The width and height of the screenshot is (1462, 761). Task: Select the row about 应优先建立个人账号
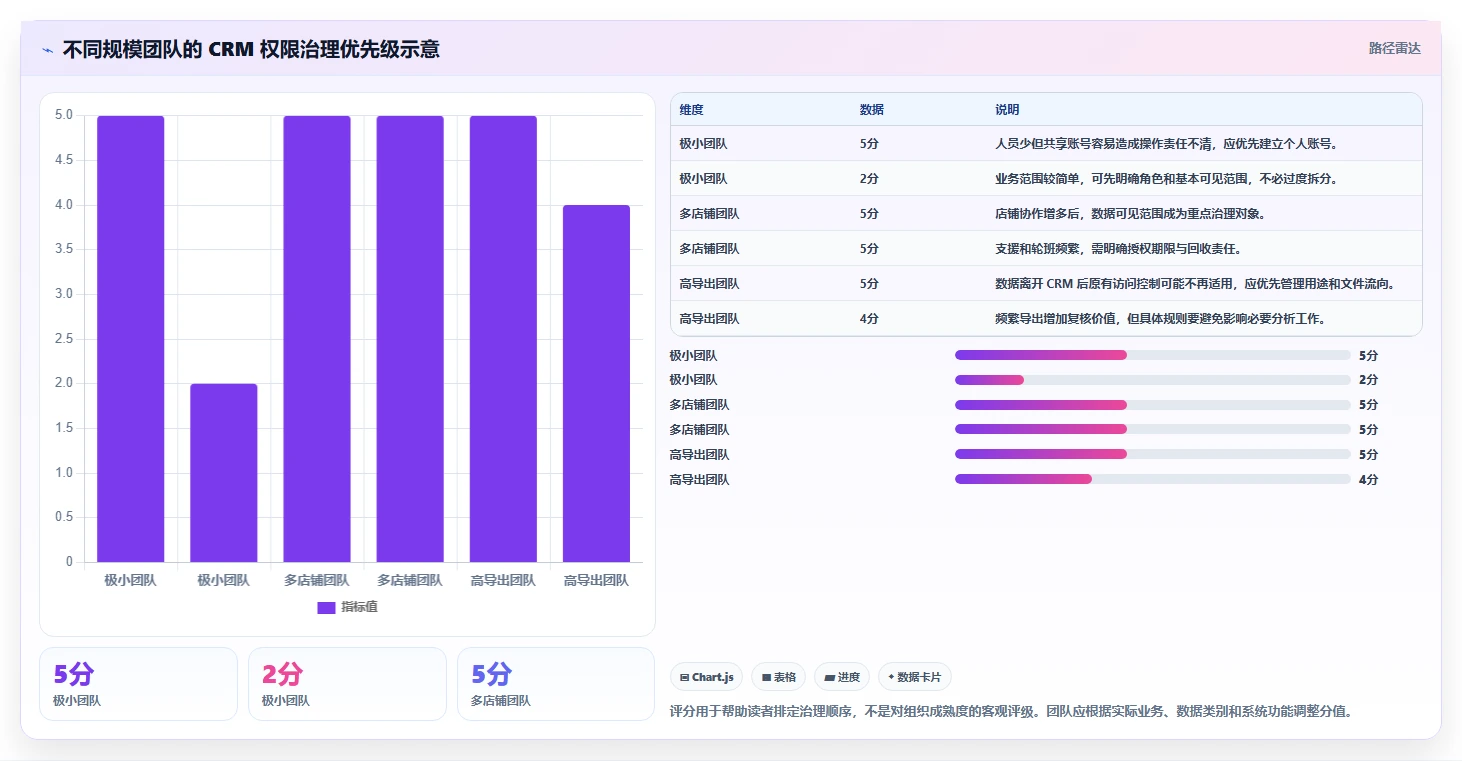(x=1046, y=144)
